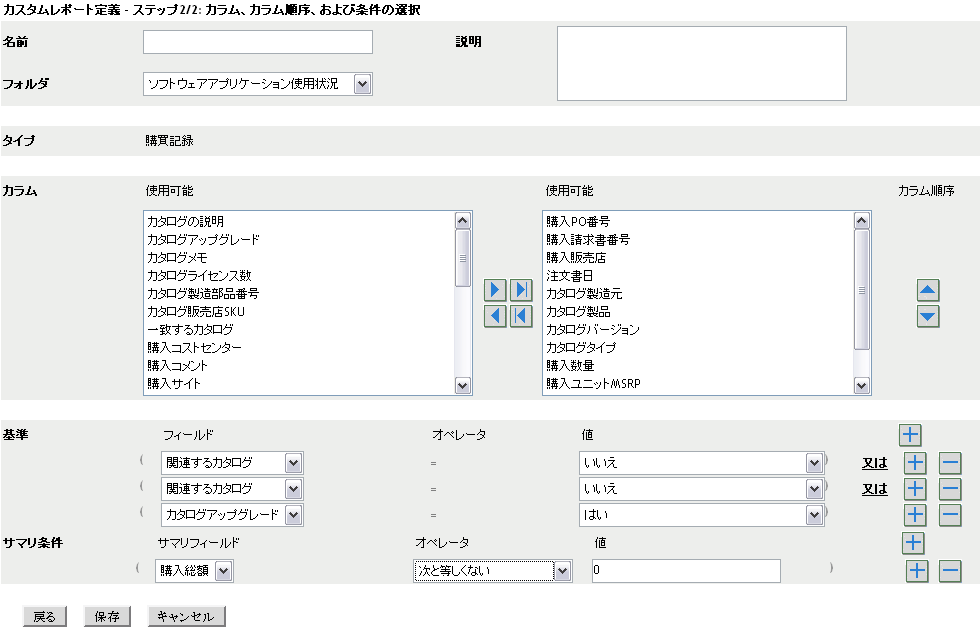Click the move-right arrow between column lists
980x633 pixels.
[x=495, y=290]
